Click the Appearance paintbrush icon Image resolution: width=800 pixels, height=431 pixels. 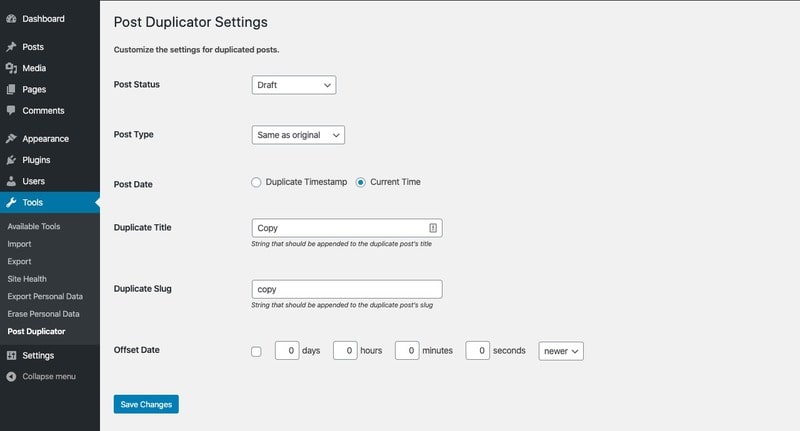[x=11, y=139]
